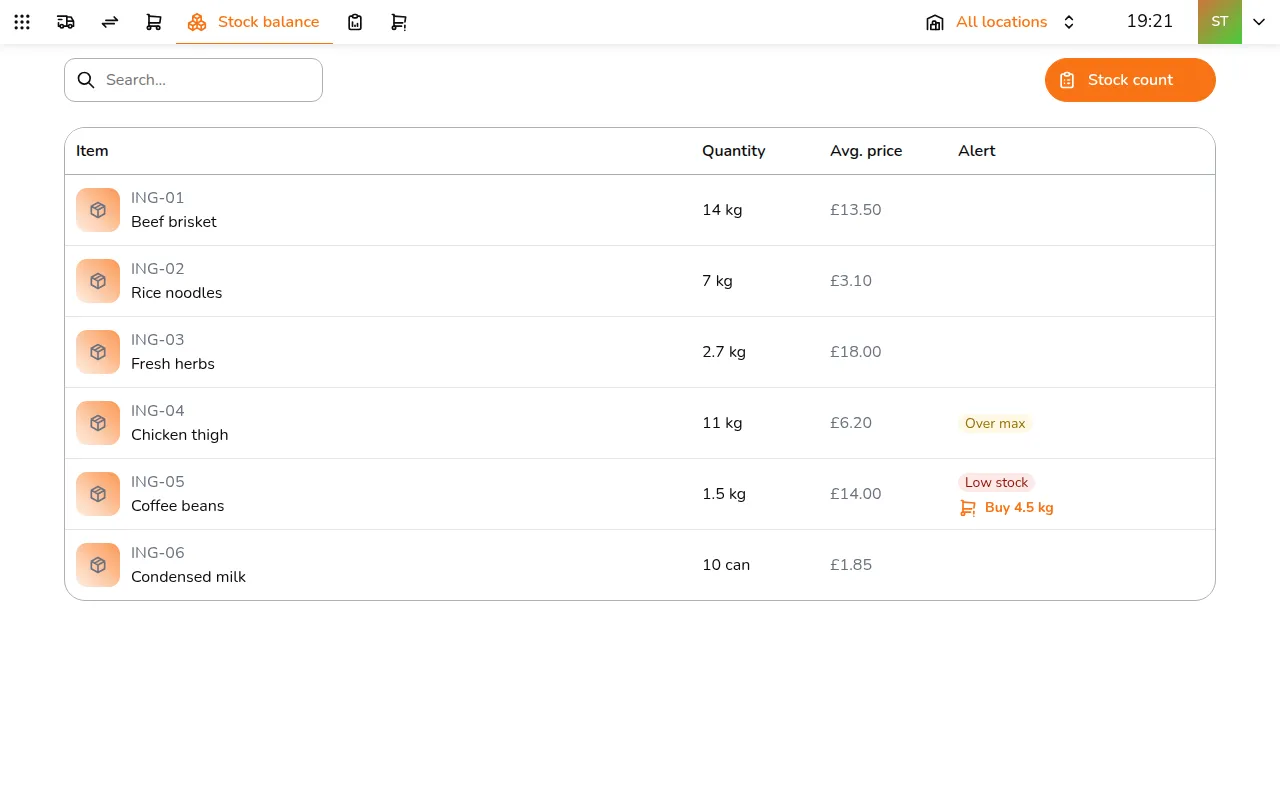Click the Condensed milk item icon
Image resolution: width=1280 pixels, height=800 pixels.
pos(98,565)
